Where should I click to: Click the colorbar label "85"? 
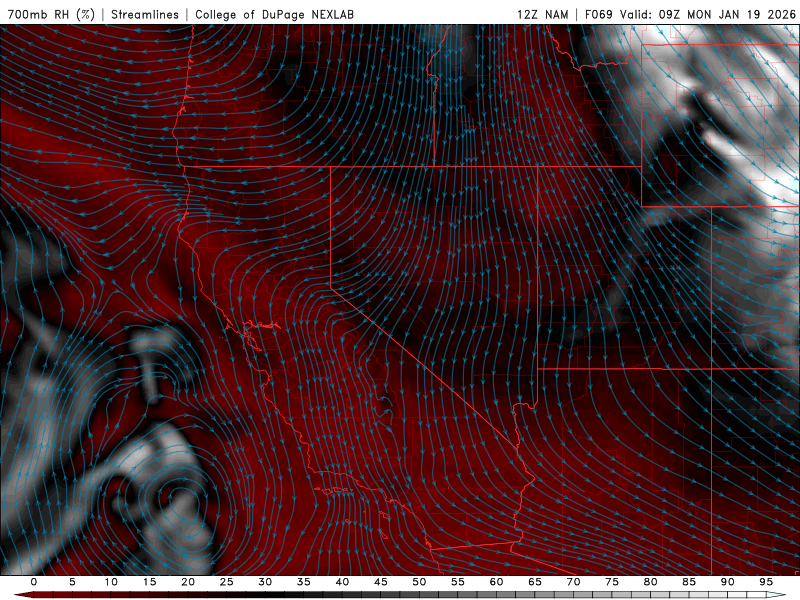(x=689, y=582)
